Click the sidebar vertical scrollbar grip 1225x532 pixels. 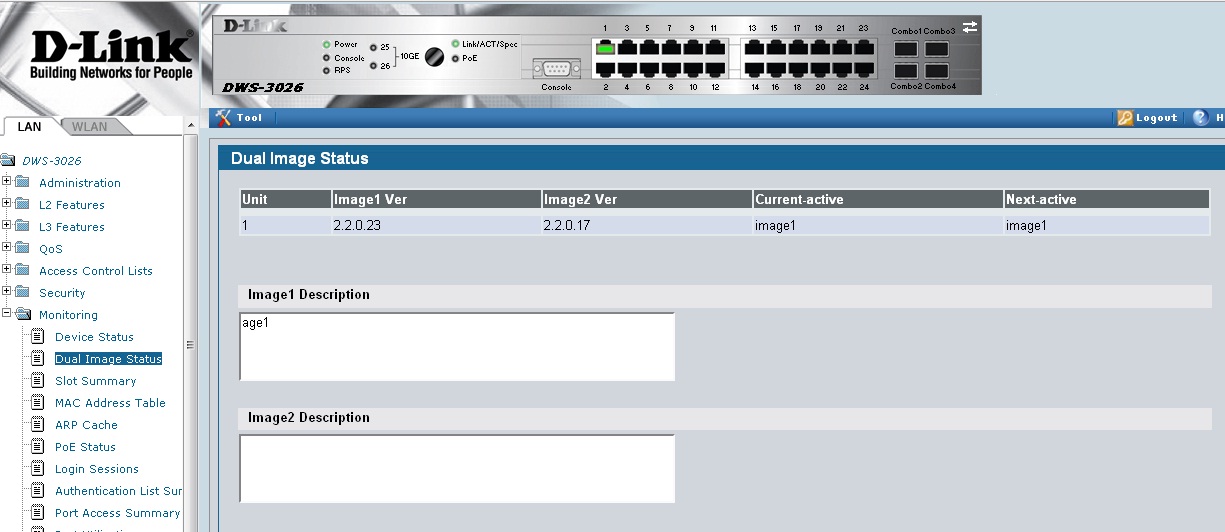(x=190, y=345)
